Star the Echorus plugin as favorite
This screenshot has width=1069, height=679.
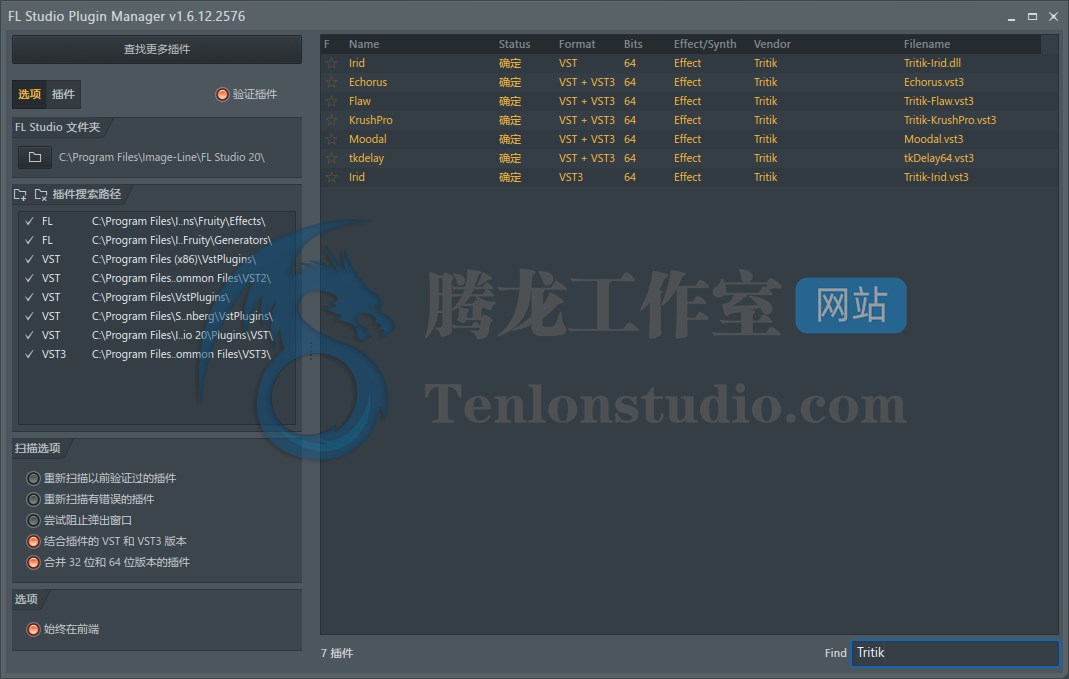(331, 82)
